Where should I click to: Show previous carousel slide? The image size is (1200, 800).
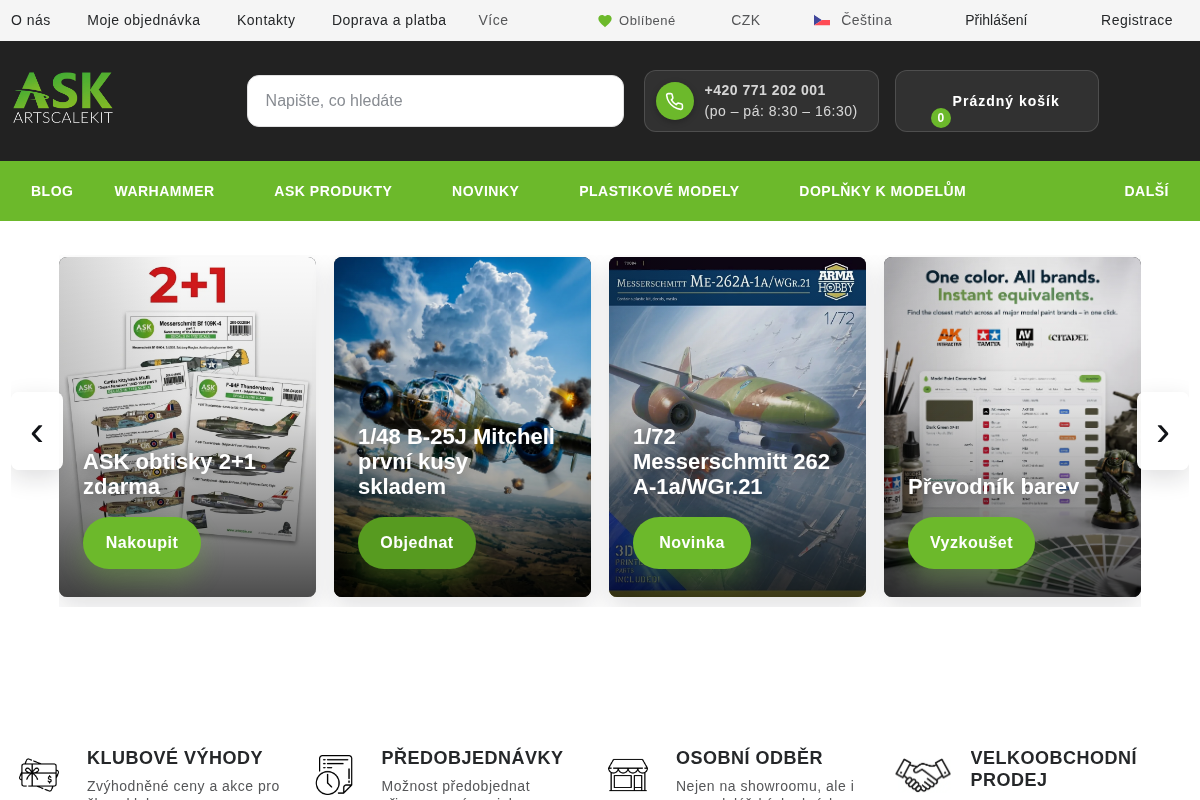tap(37, 431)
